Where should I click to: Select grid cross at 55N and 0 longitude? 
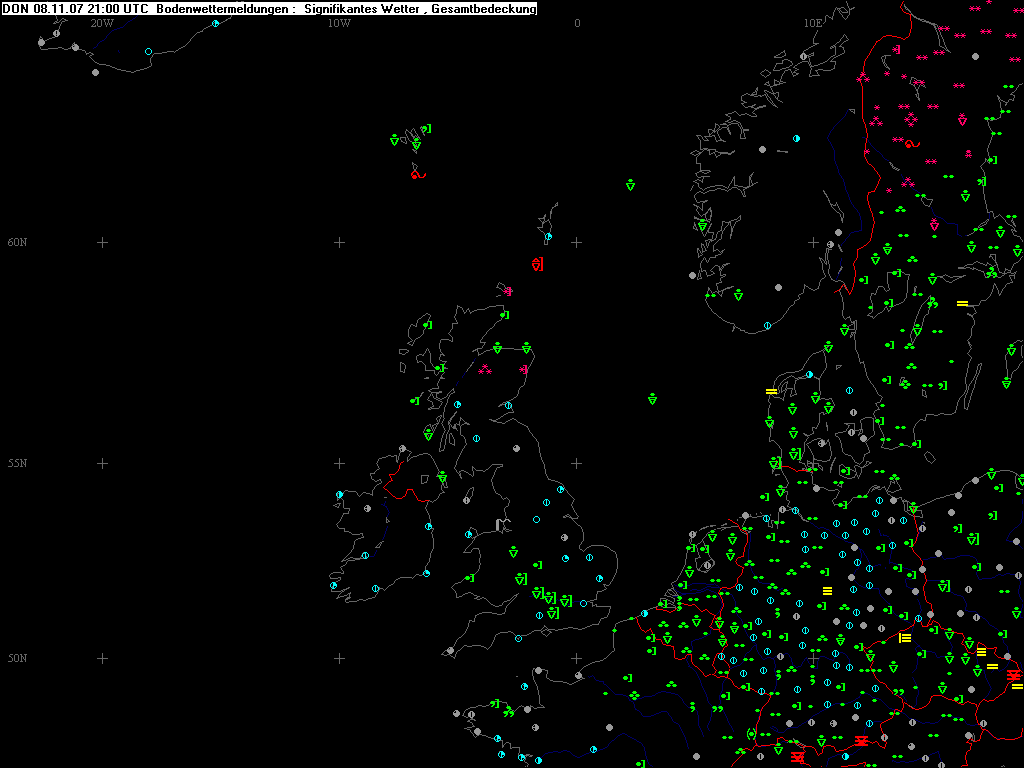click(577, 463)
